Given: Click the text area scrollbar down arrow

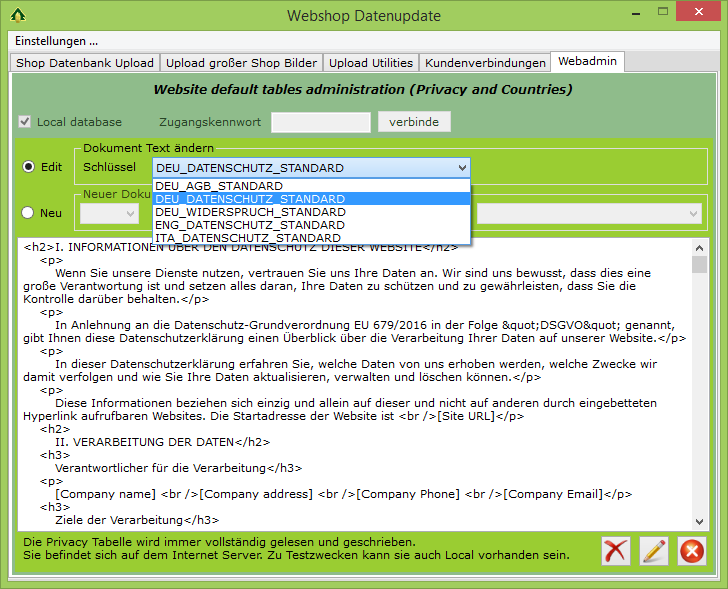Looking at the screenshot, I should [x=699, y=522].
